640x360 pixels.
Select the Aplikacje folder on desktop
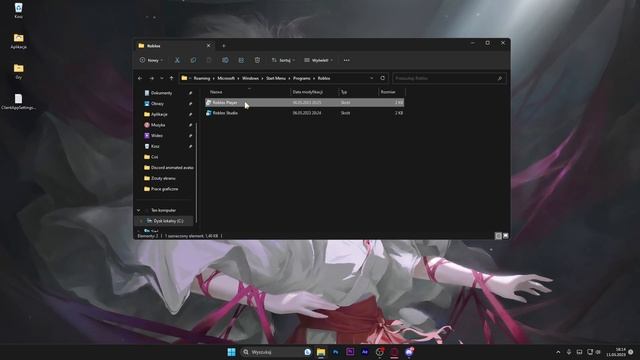pyautogui.click(x=18, y=41)
